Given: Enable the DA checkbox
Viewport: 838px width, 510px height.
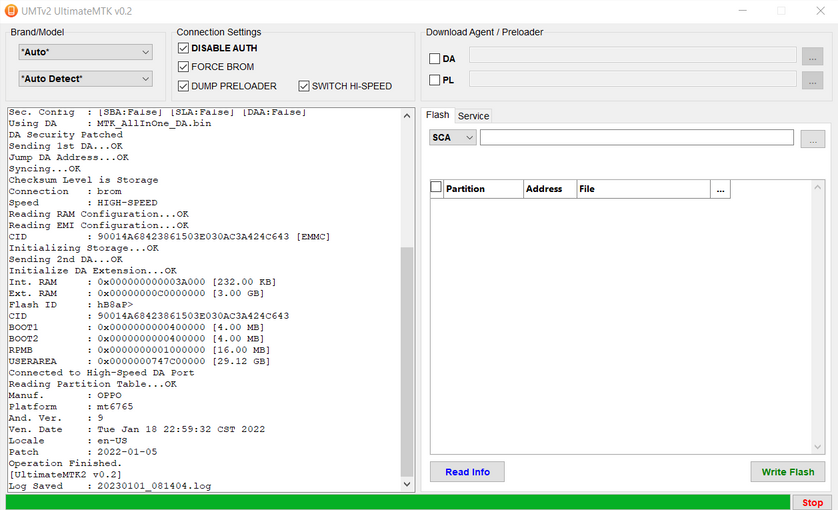Looking at the screenshot, I should pos(434,59).
